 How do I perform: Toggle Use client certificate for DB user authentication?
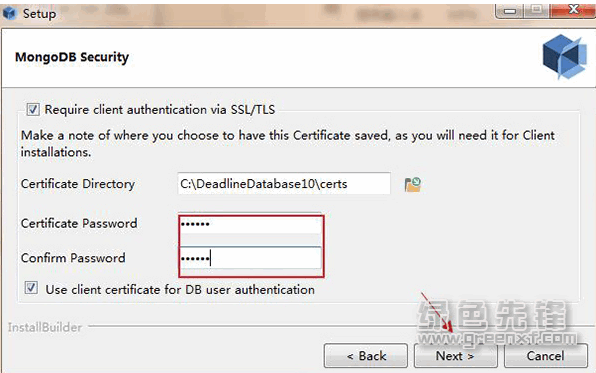[x=31, y=288]
